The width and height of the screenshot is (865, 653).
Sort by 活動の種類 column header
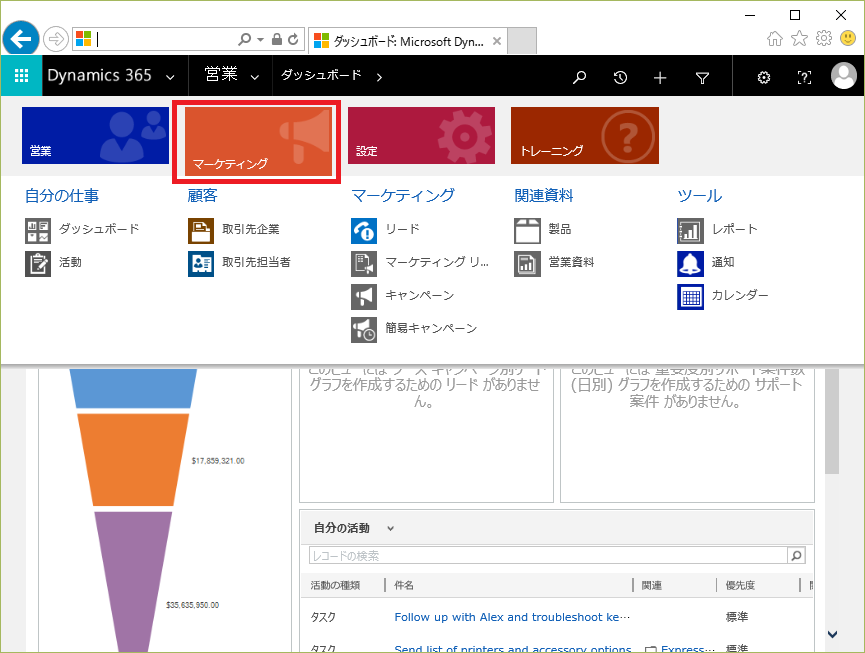[x=335, y=585]
